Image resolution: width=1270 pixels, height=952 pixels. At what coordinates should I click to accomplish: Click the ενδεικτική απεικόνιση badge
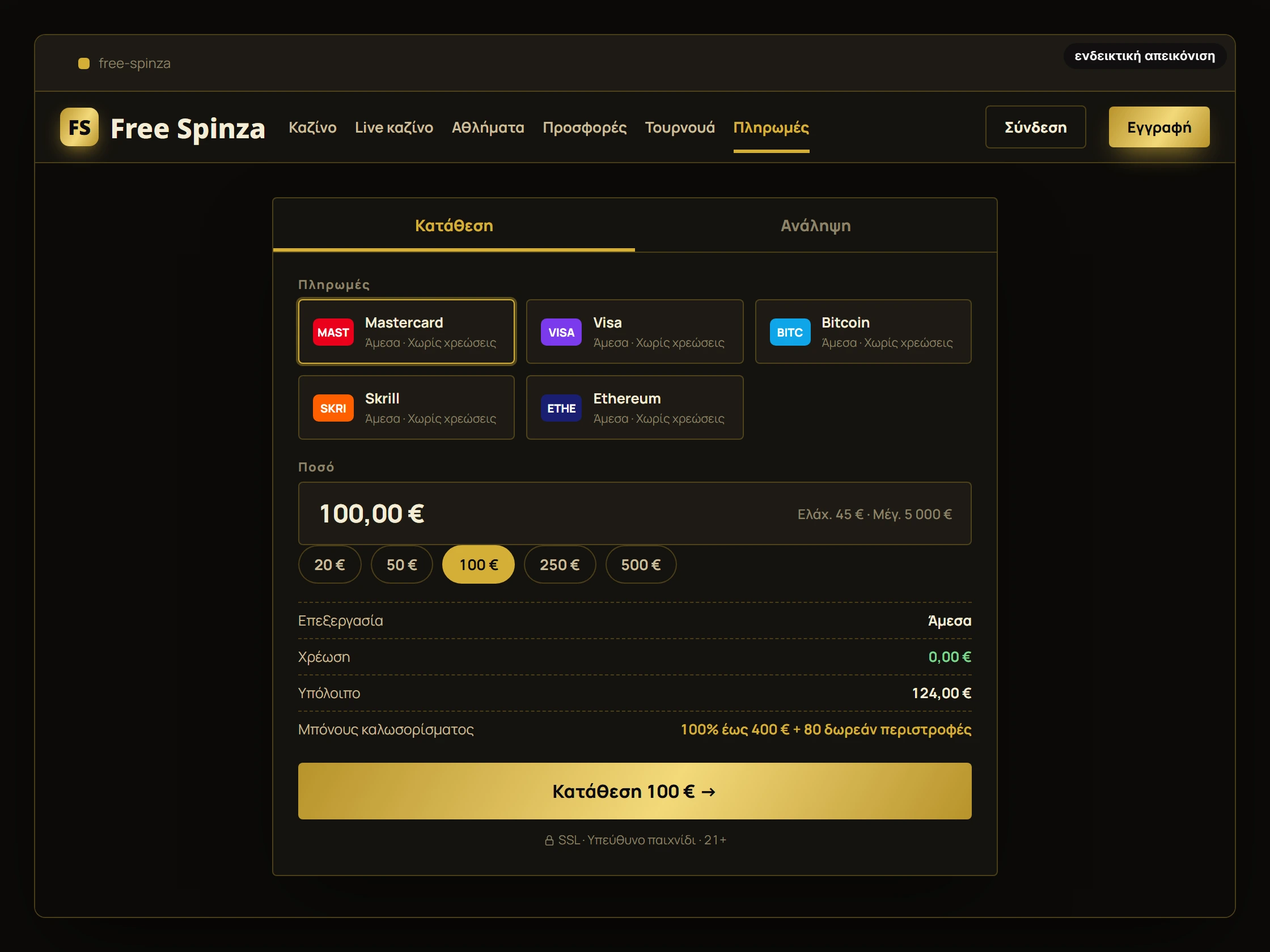(x=1144, y=56)
